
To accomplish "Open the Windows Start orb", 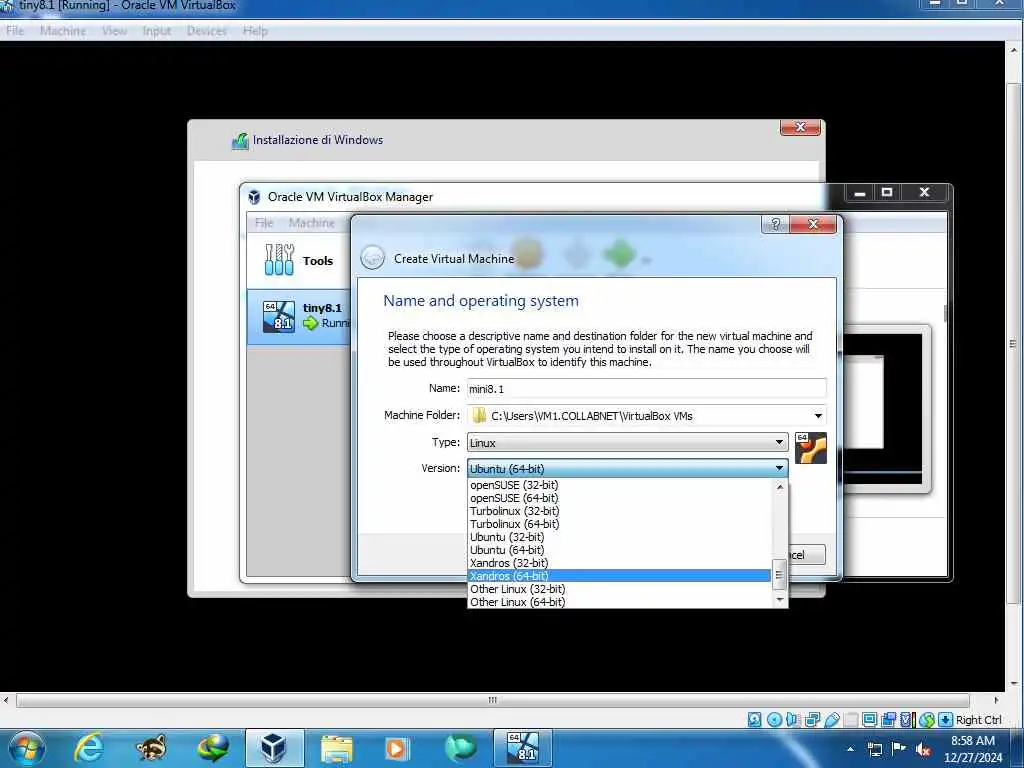I will click(x=26, y=748).
